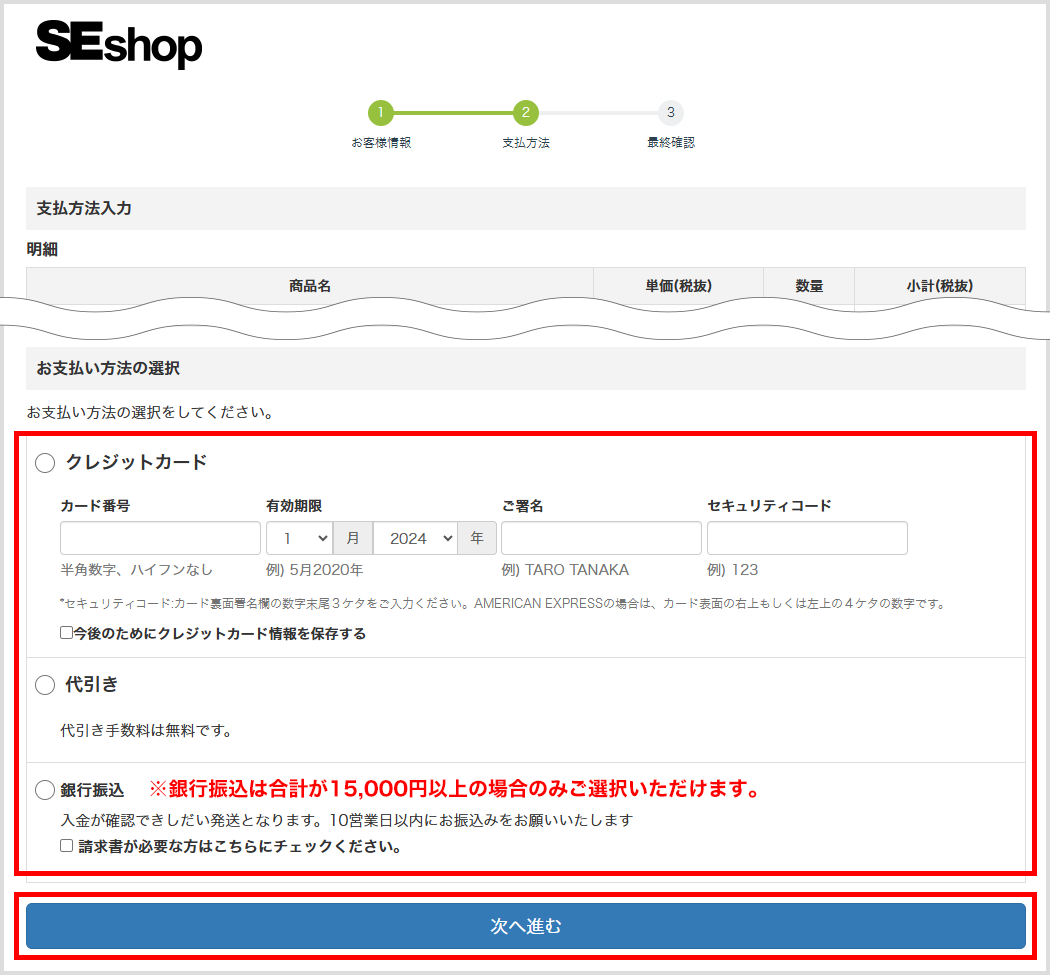Open the expiration month dropdown

tap(300, 538)
